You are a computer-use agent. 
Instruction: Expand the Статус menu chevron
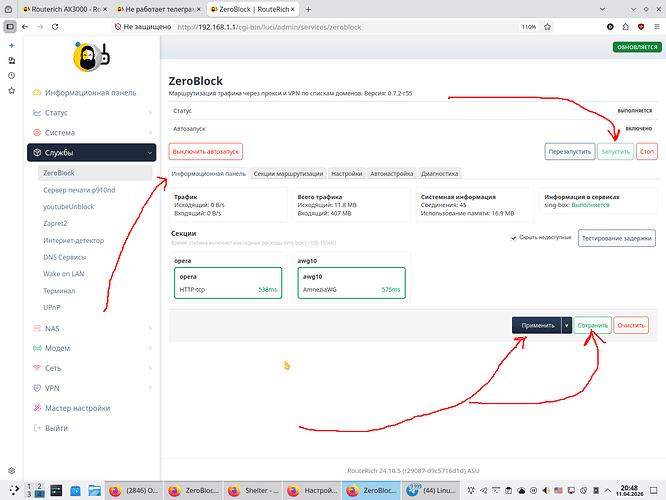coord(150,113)
